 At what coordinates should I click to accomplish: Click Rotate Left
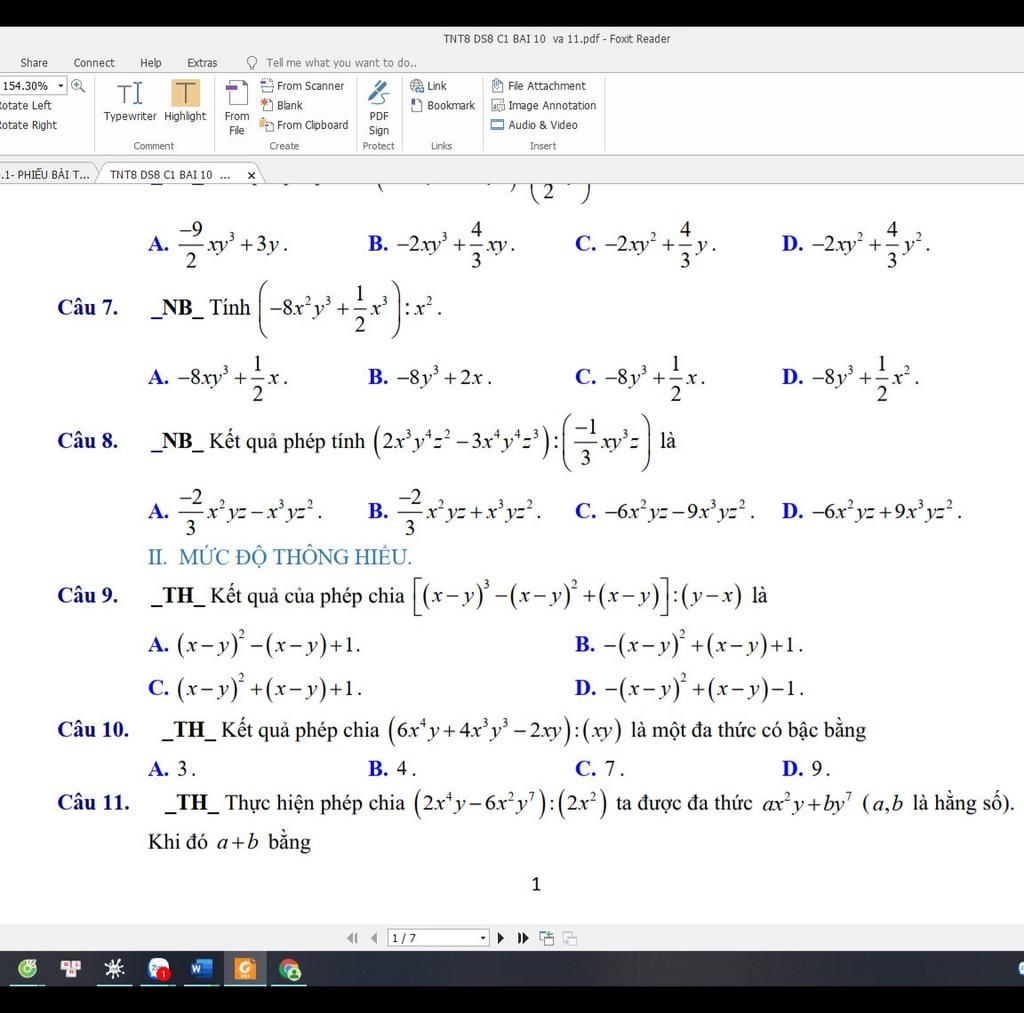click(x=25, y=105)
